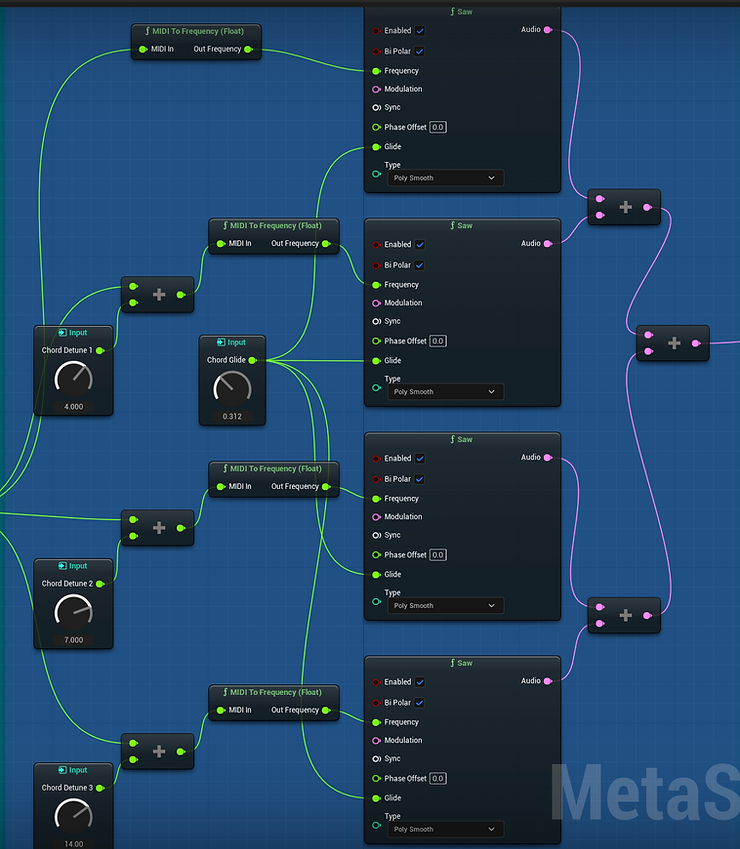Uncheck Enabled on the topmost Saw node
This screenshot has height=849, width=740.
coord(420,31)
